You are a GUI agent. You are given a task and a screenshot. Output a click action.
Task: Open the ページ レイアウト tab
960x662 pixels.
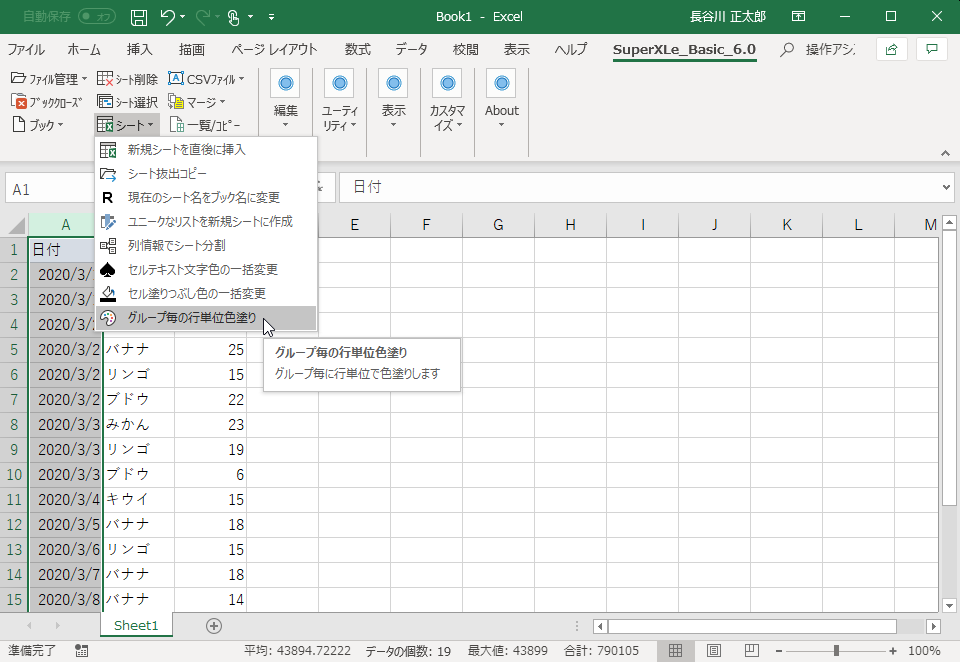click(x=274, y=50)
